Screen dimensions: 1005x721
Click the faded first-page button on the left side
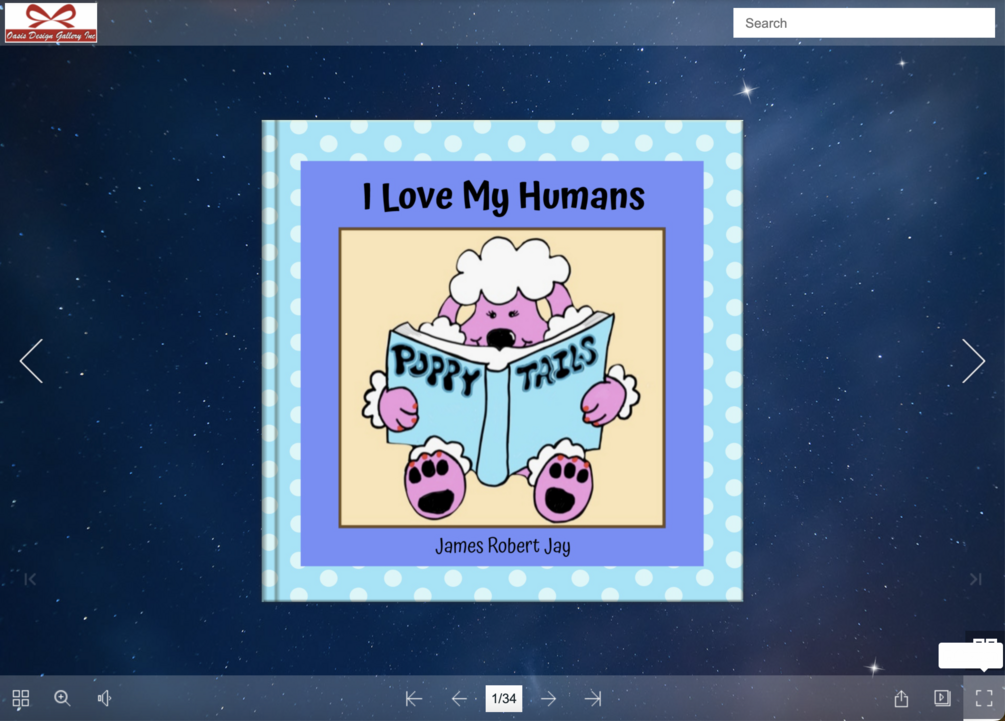30,579
